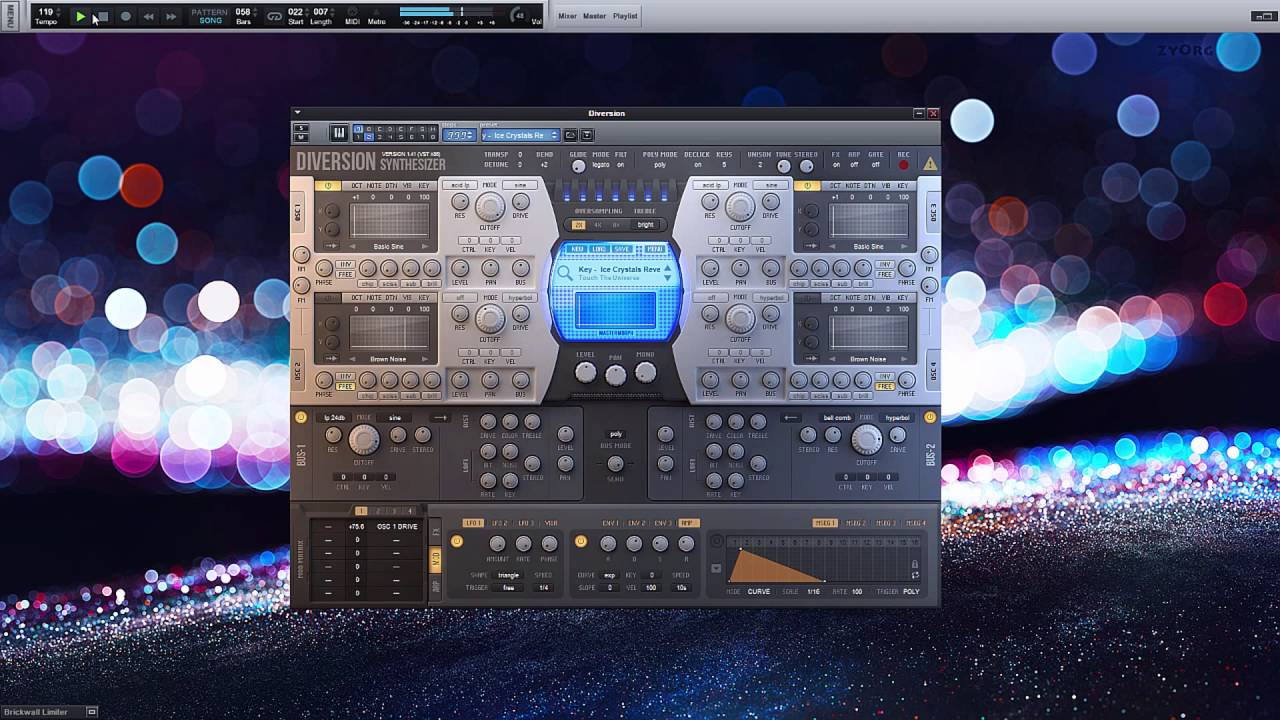Click the transport rewind button
1280x720 pixels.
pos(148,16)
